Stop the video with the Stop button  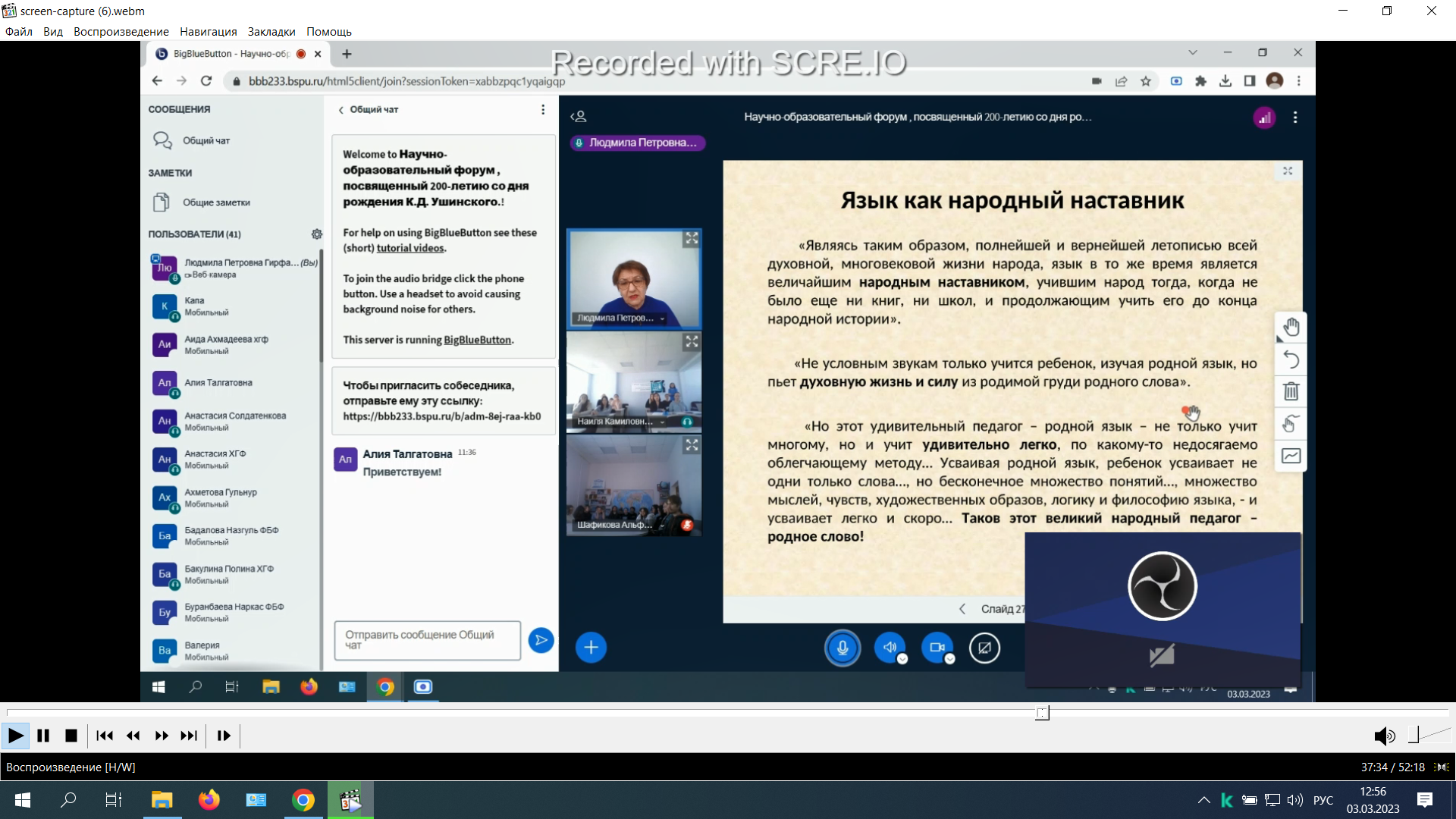pyautogui.click(x=71, y=736)
